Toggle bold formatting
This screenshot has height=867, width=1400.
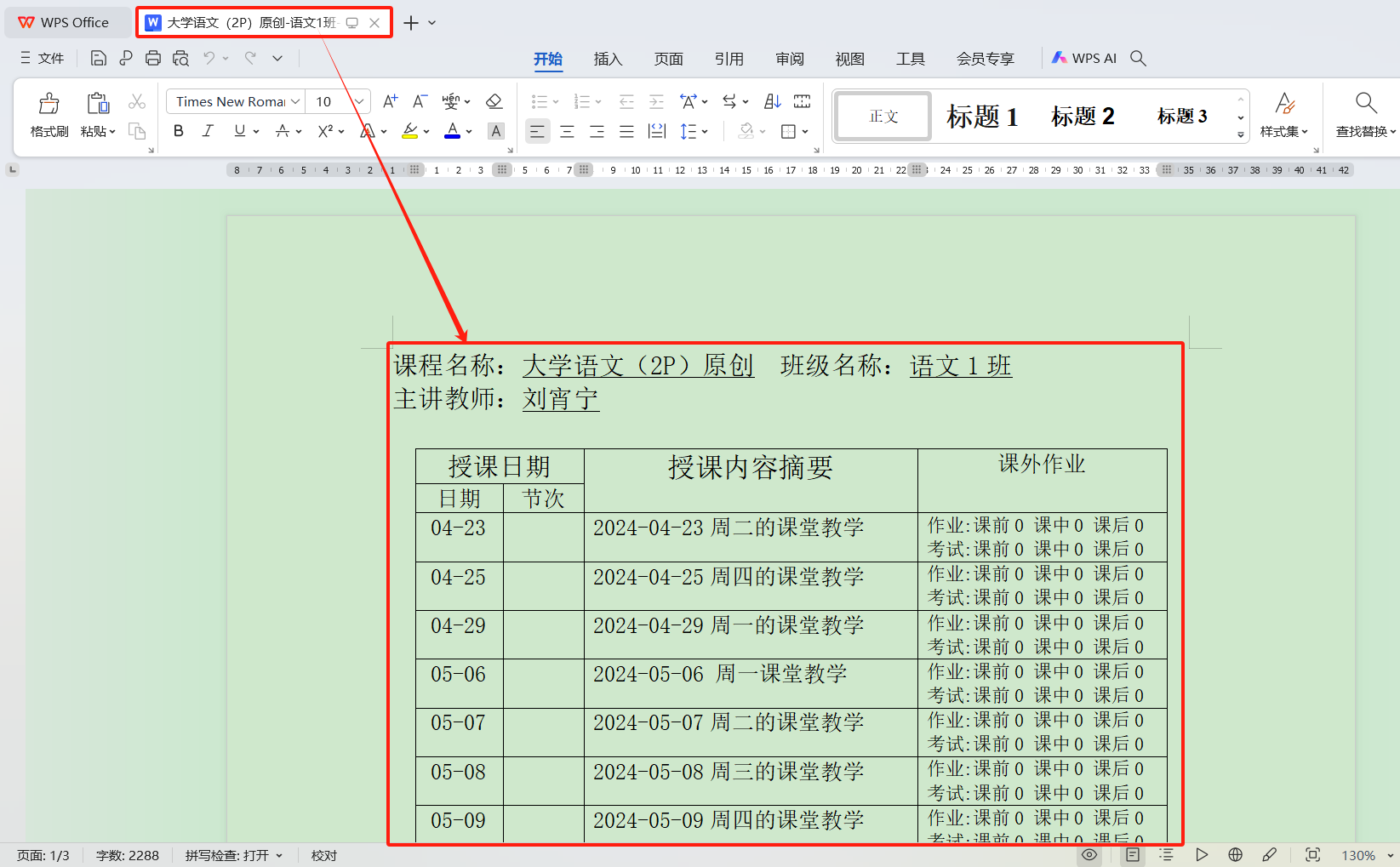178,131
